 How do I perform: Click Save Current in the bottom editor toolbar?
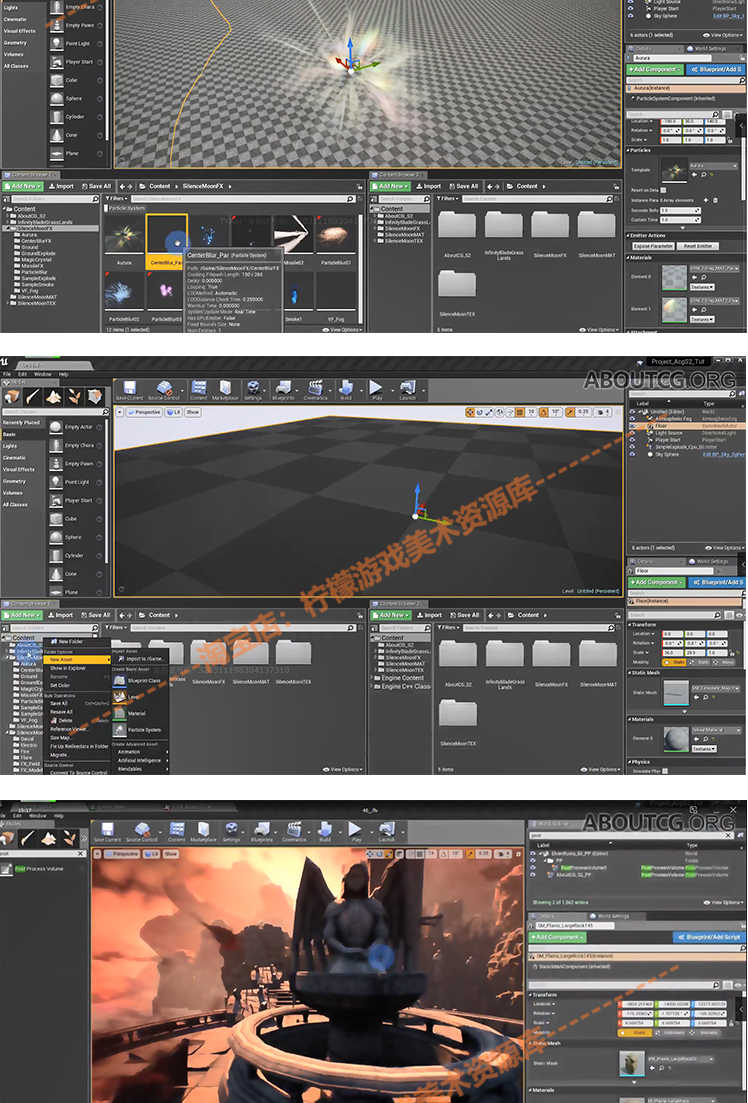pos(108,831)
